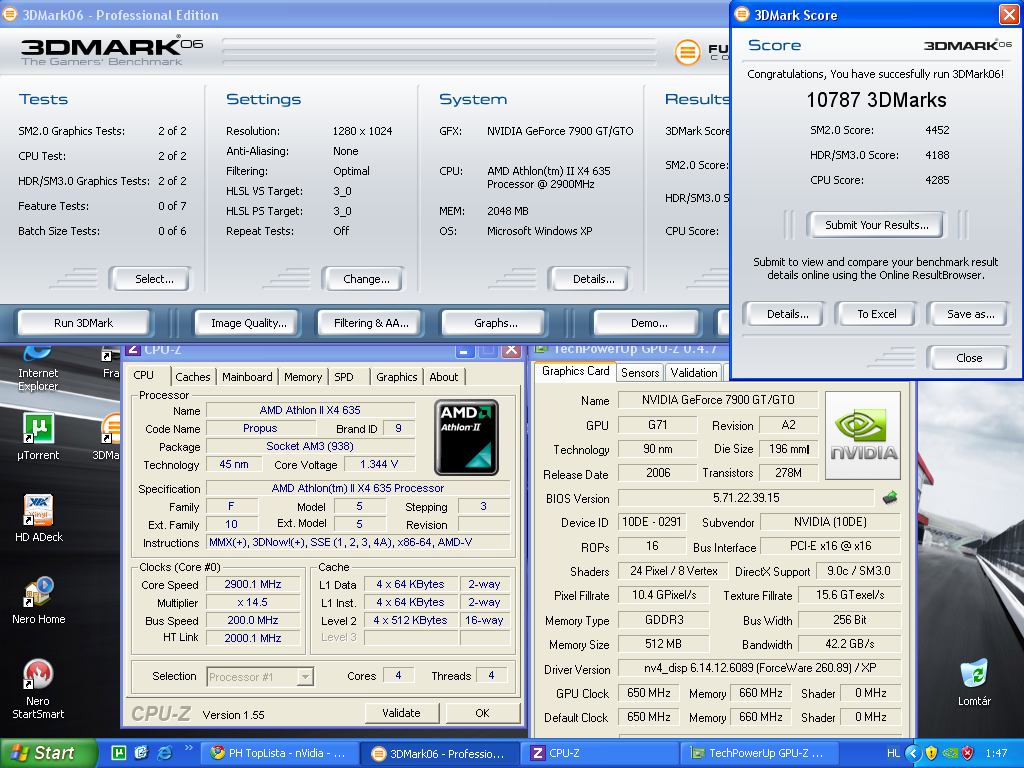Click the BIOS Version field 5.71.22.39.15
Image resolution: width=1024 pixels, height=768 pixels.
[746, 498]
